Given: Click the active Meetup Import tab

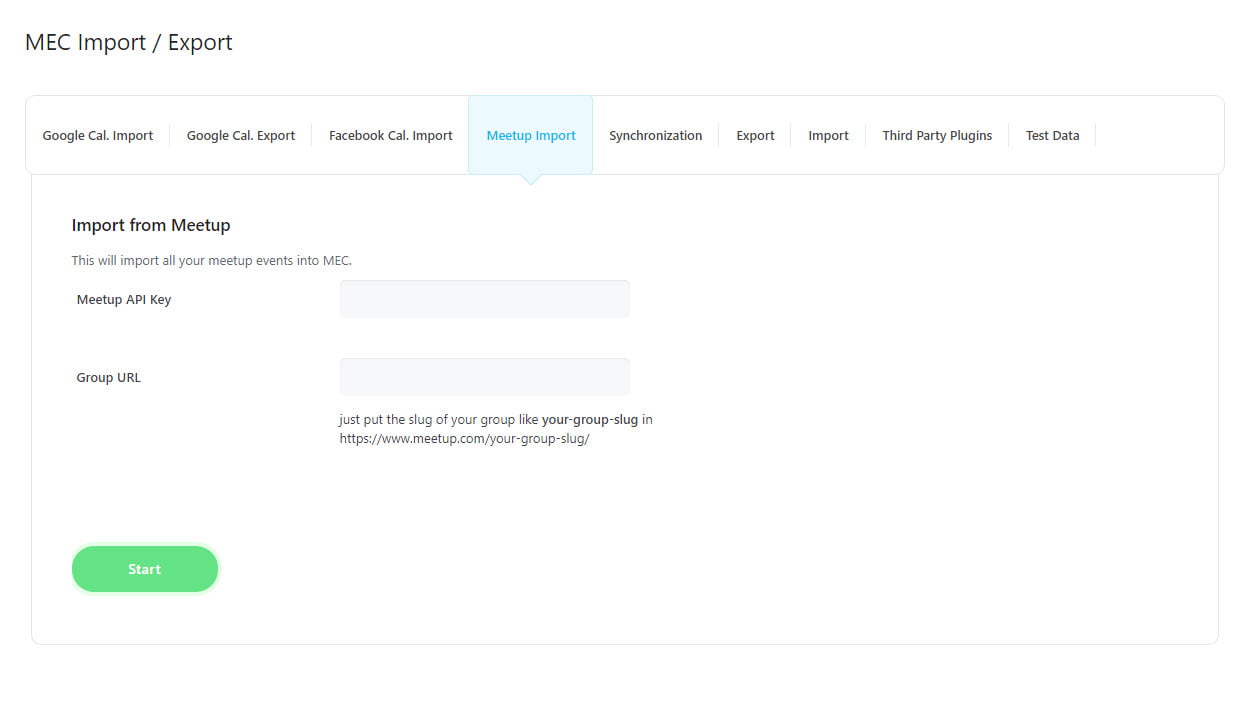Looking at the screenshot, I should point(531,136).
